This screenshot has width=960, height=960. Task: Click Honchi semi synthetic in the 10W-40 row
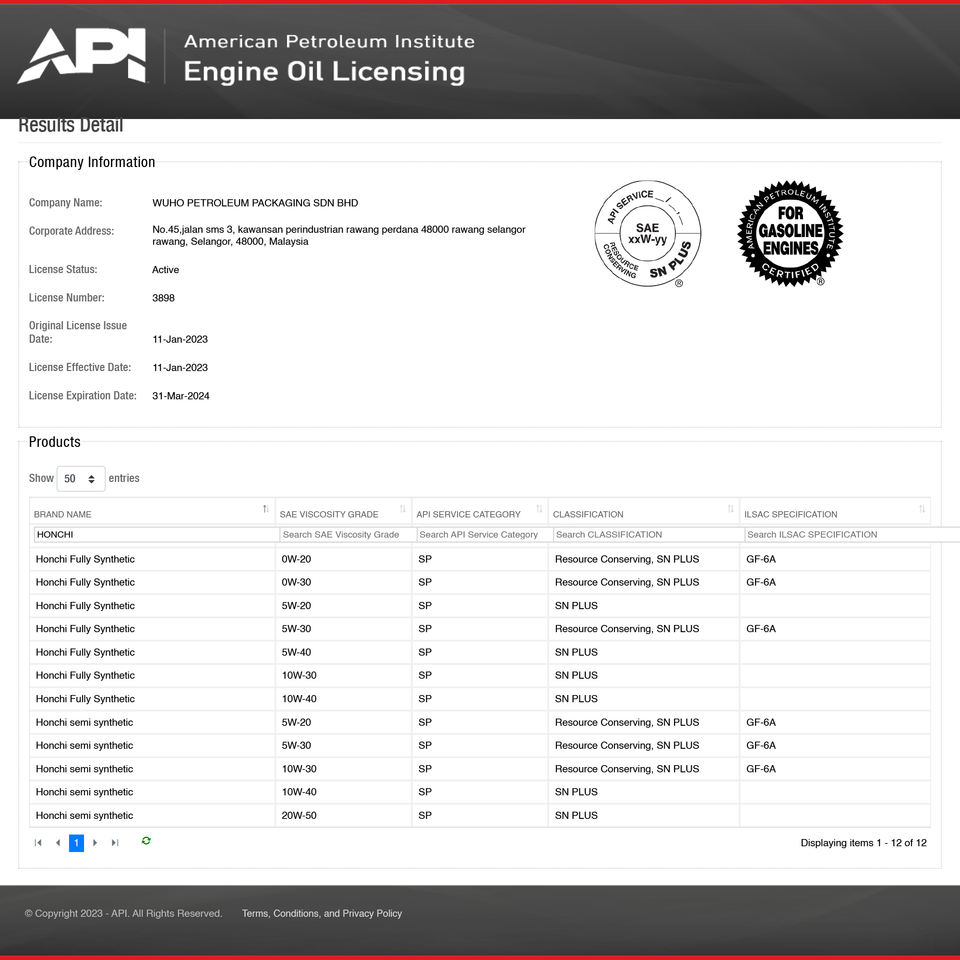(84, 792)
